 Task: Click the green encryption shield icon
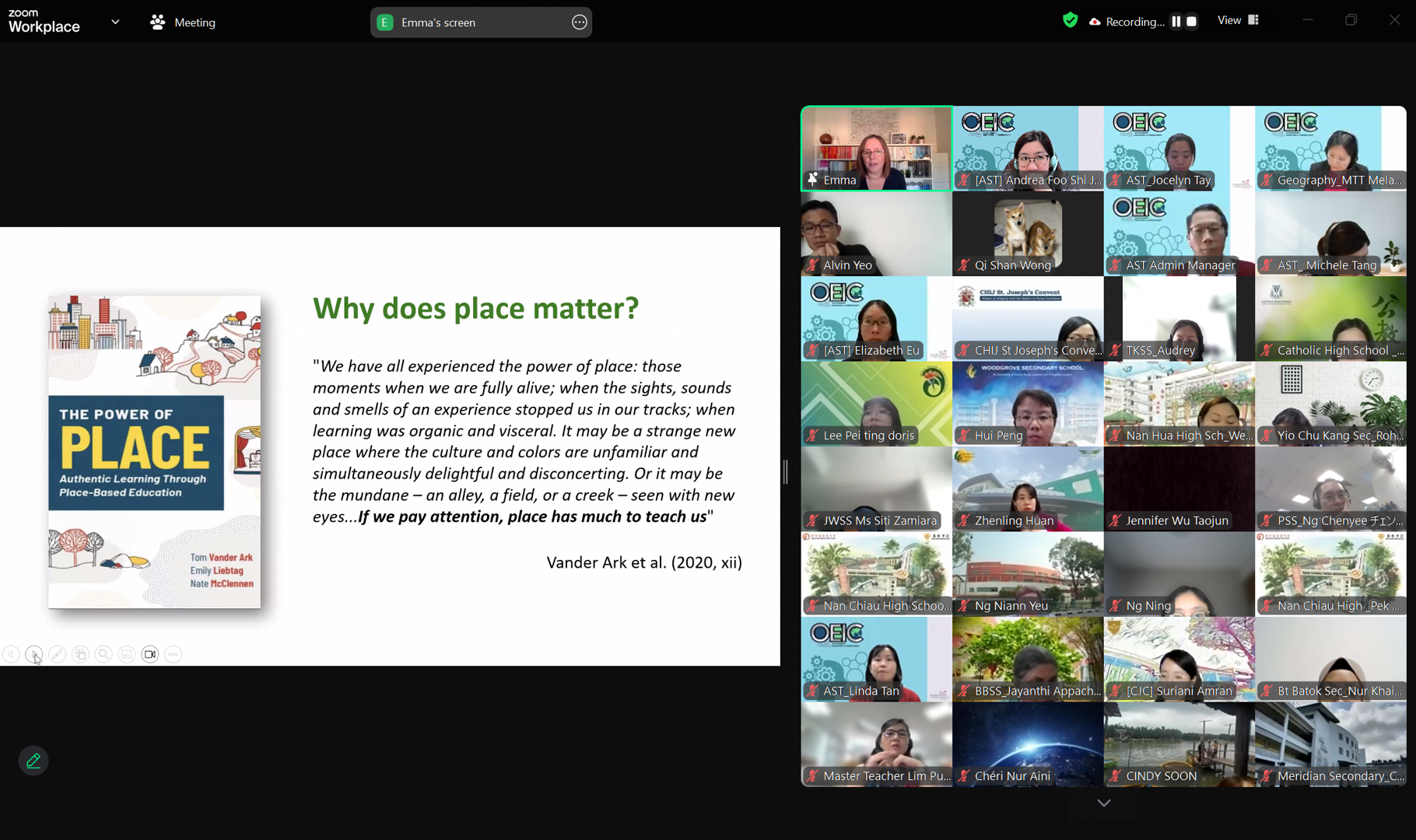(1071, 21)
